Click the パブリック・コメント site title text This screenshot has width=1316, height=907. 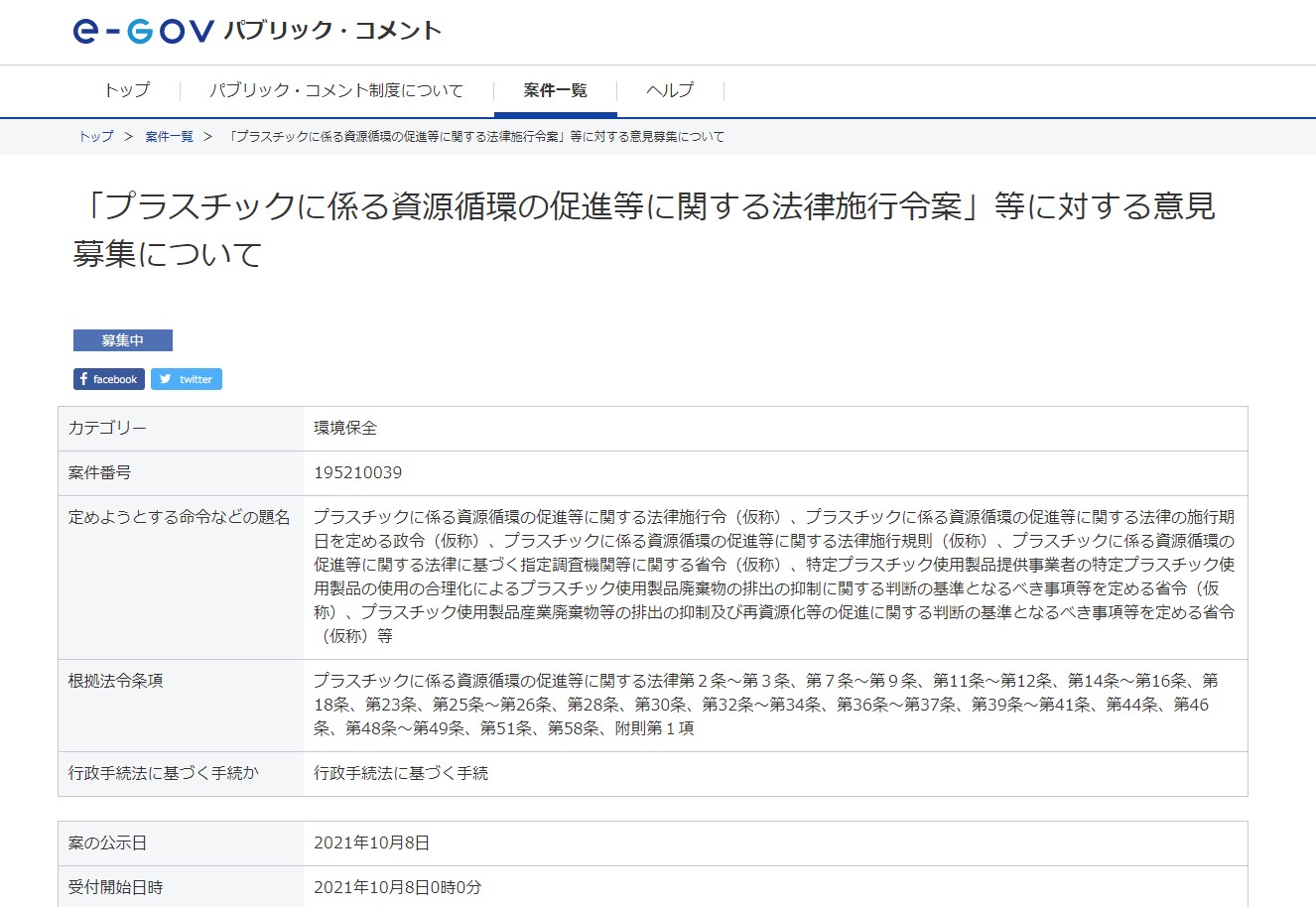(332, 32)
